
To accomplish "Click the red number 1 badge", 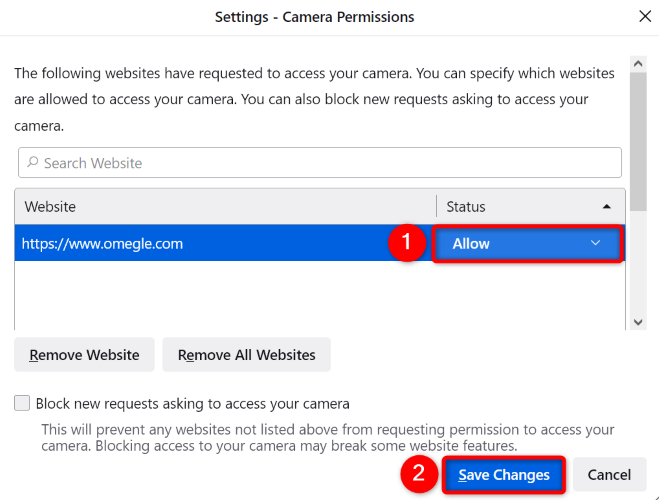I will point(406,244).
